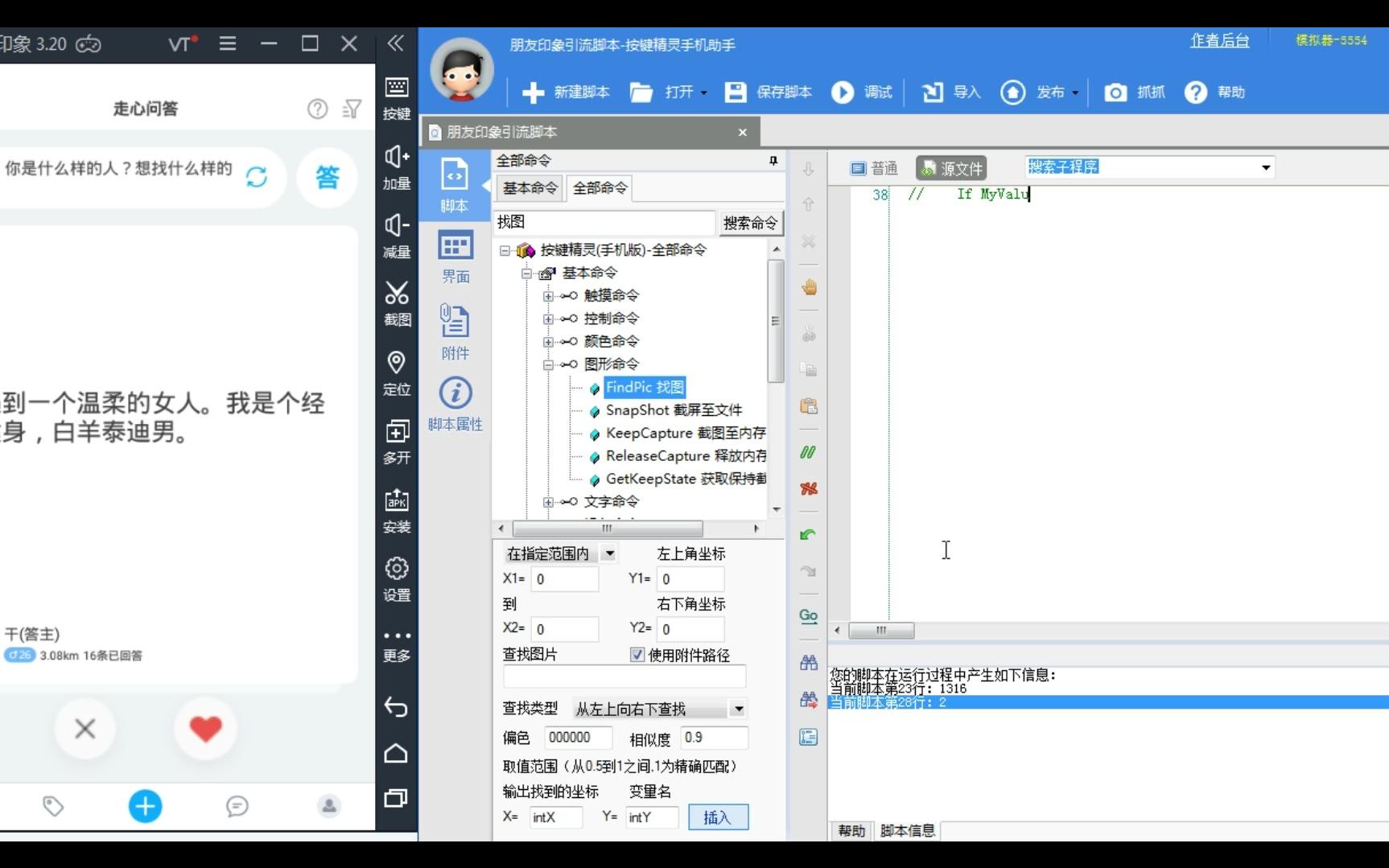Click the 帮助 help toolbar button
1389x868 pixels.
[x=1215, y=93]
